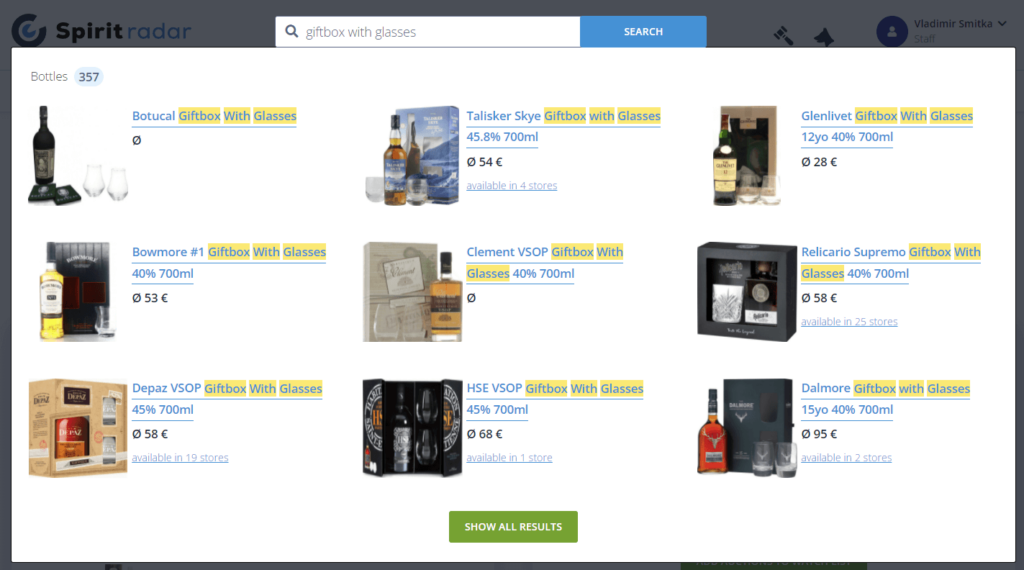Select the Dalmore 15yo bottle thumbnail
This screenshot has width=1024, height=570.
746,428
